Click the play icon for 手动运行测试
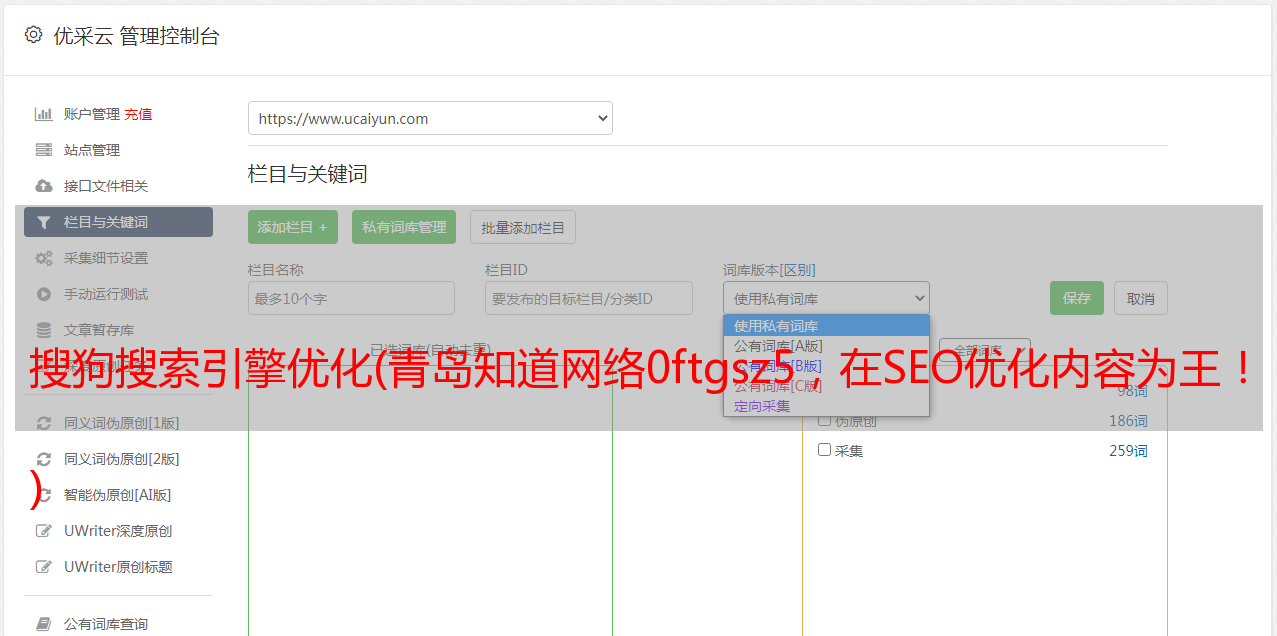Image resolution: width=1277 pixels, height=636 pixels. (44, 294)
